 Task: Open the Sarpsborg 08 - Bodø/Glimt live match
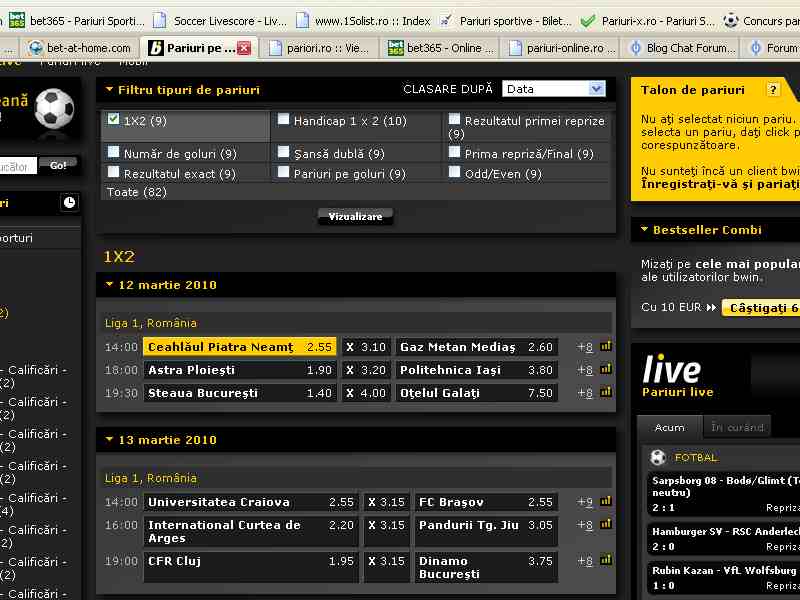point(723,494)
